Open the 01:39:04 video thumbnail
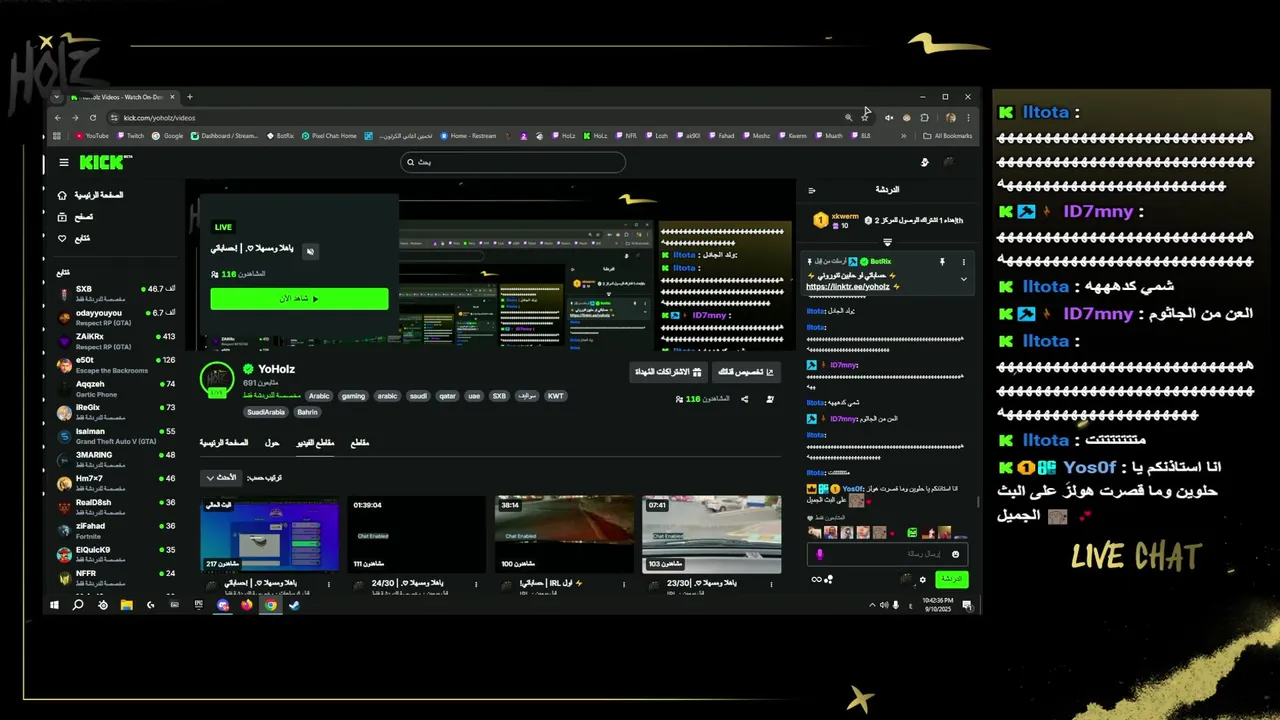The image size is (1280, 720). (x=417, y=534)
